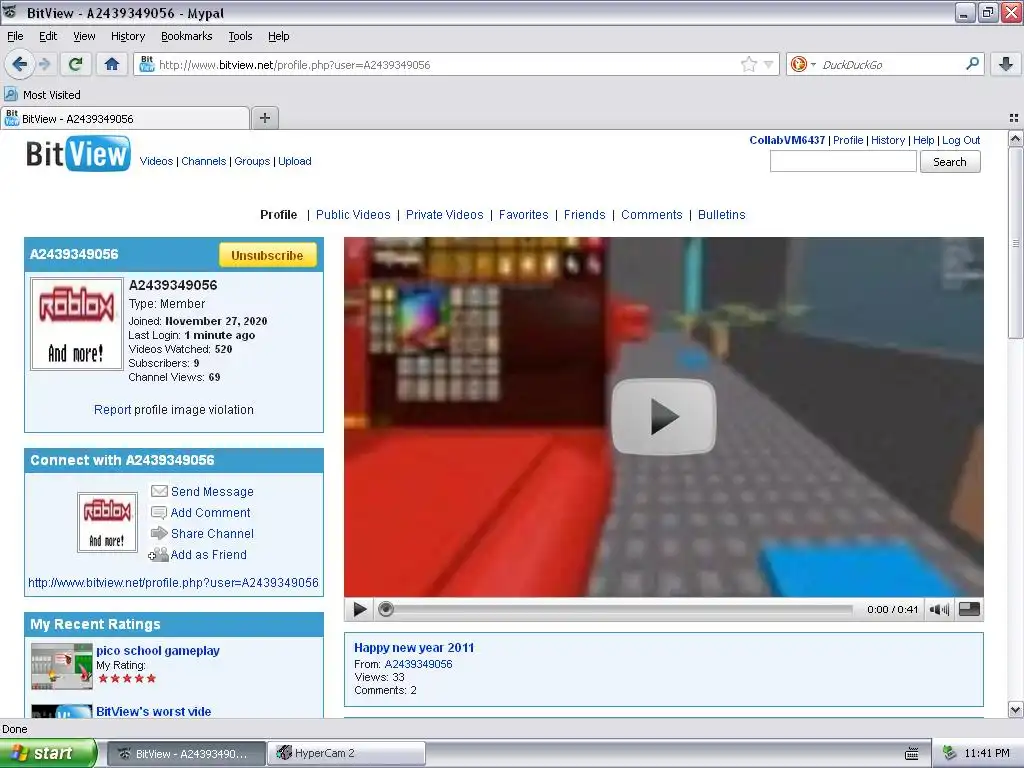
Task: Go back with the browser Back arrow
Action: click(19, 64)
